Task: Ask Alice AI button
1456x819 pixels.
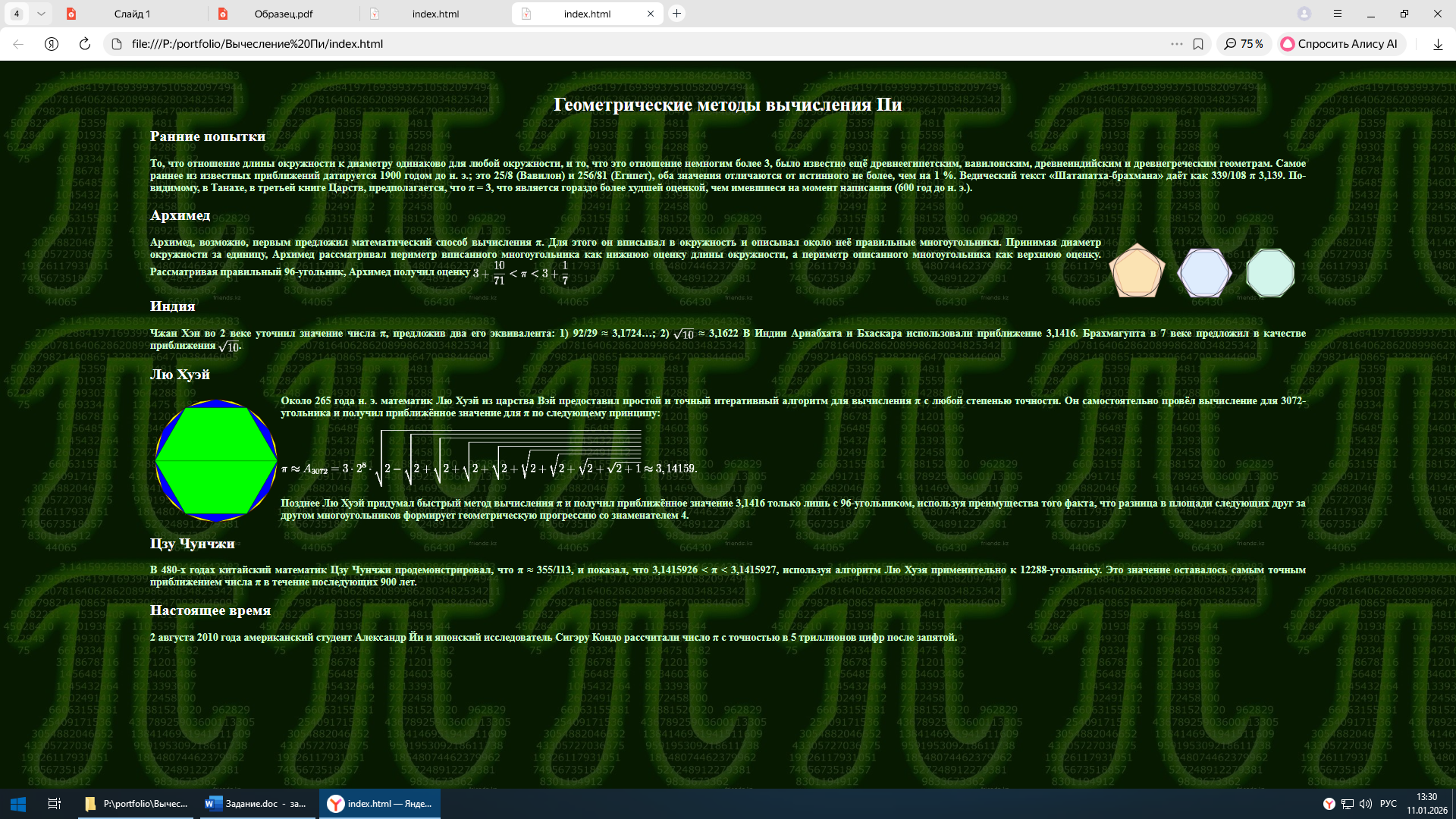Action: pos(1340,44)
